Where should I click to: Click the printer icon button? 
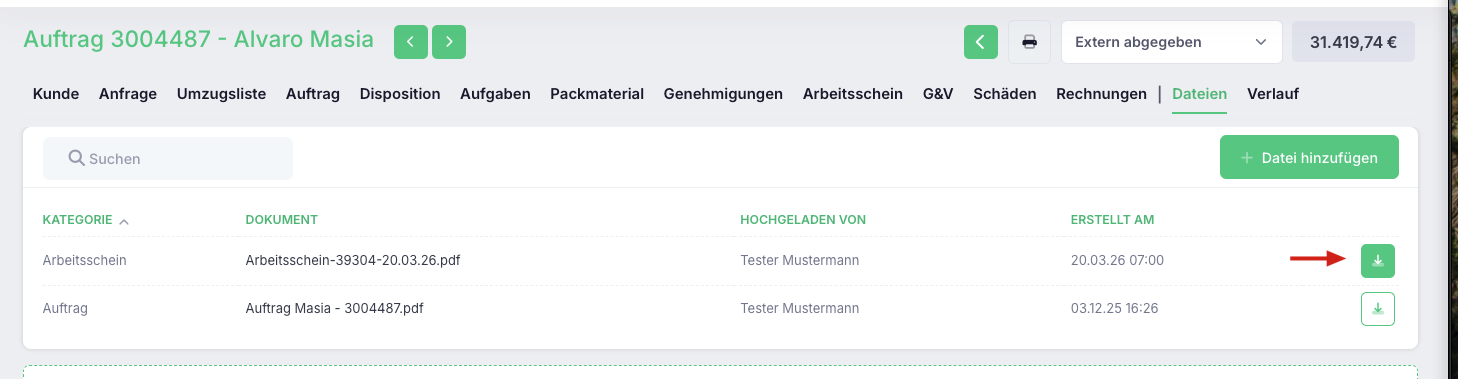pos(1029,42)
